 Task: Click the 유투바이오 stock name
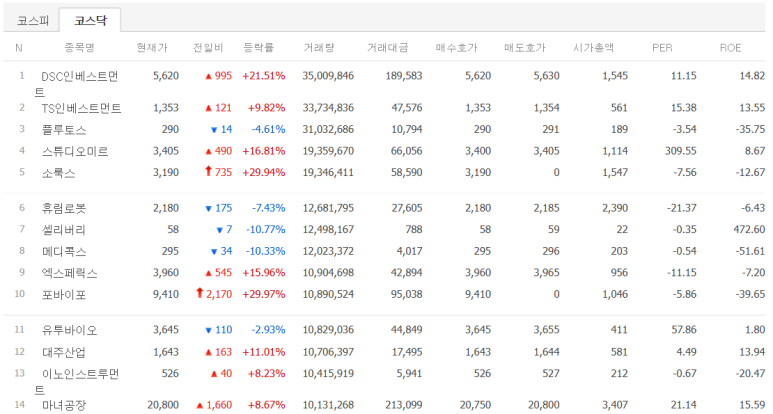(x=70, y=330)
